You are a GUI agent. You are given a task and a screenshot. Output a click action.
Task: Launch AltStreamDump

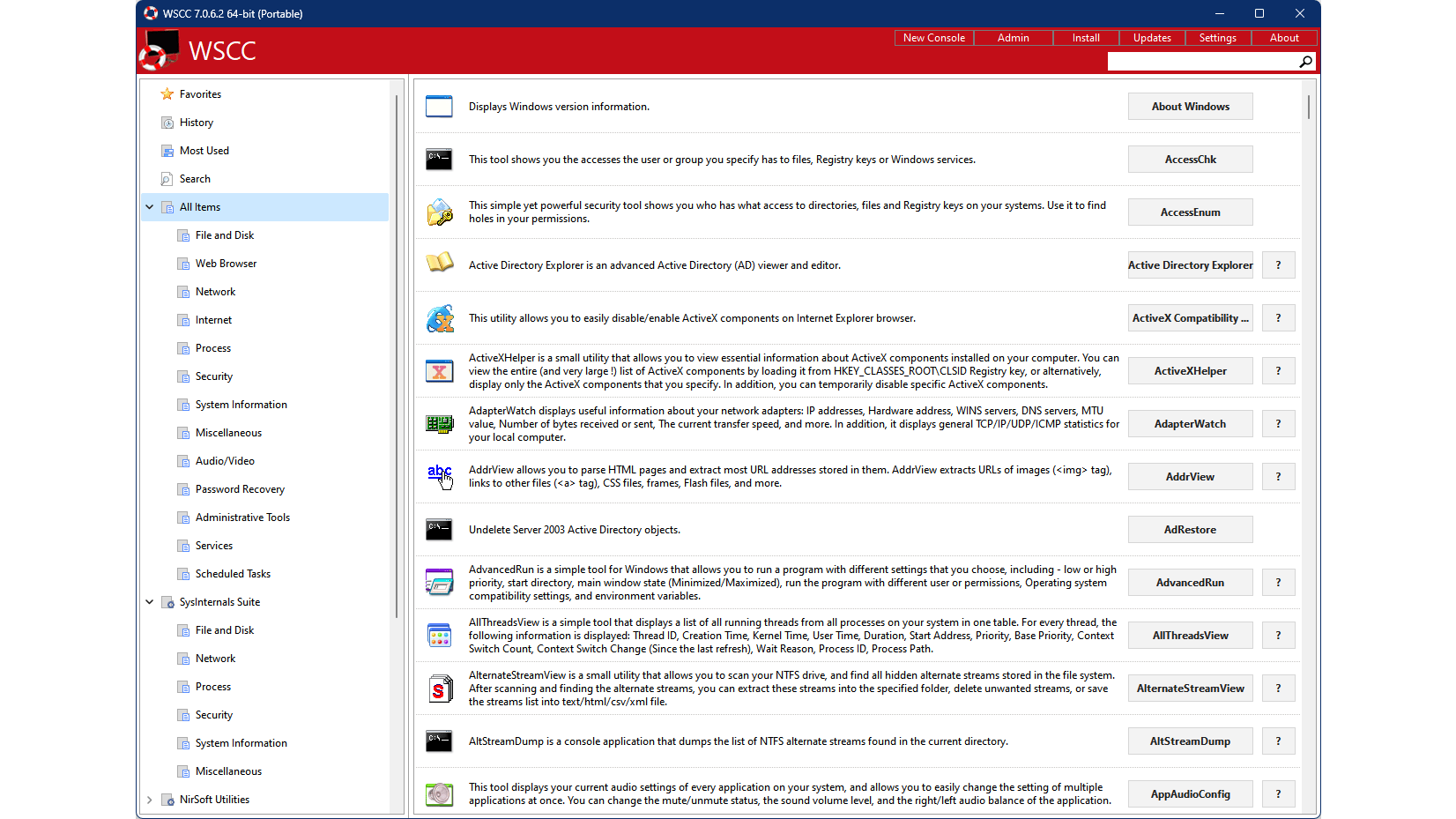tap(1190, 741)
